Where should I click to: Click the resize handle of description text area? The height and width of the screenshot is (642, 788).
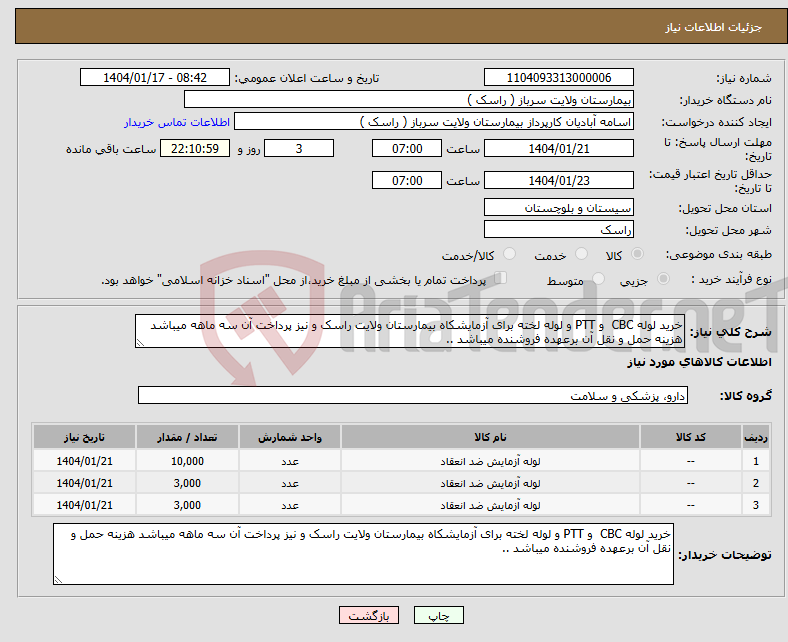tap(140, 343)
